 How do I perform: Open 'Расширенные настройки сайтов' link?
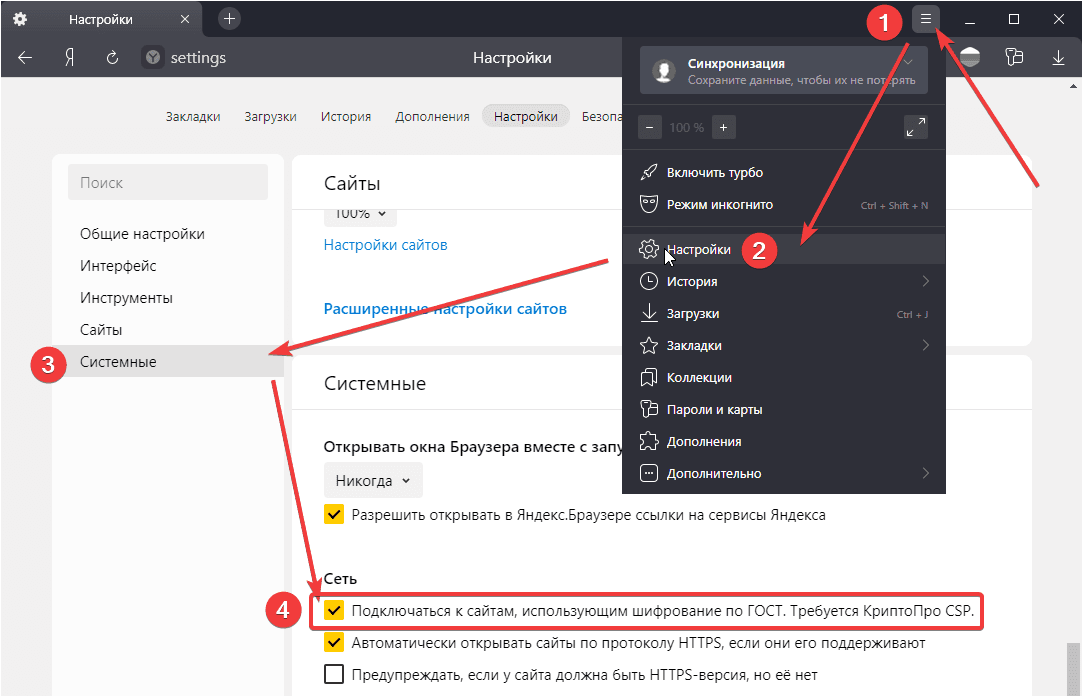[445, 309]
